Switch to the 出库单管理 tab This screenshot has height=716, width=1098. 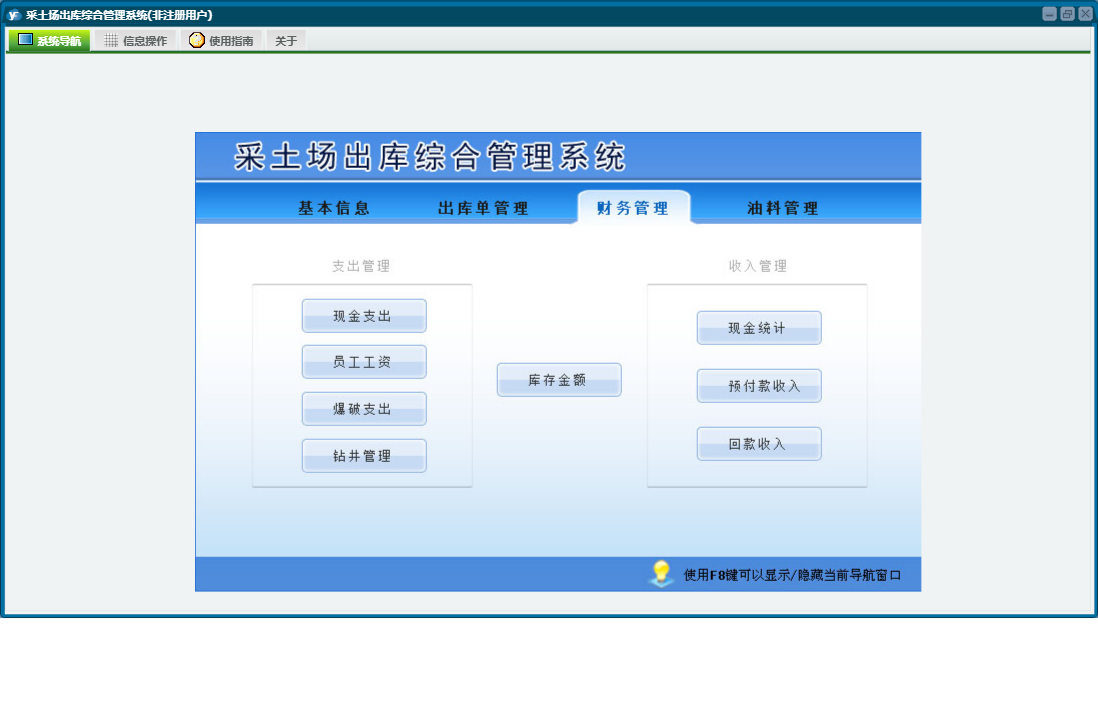click(483, 208)
